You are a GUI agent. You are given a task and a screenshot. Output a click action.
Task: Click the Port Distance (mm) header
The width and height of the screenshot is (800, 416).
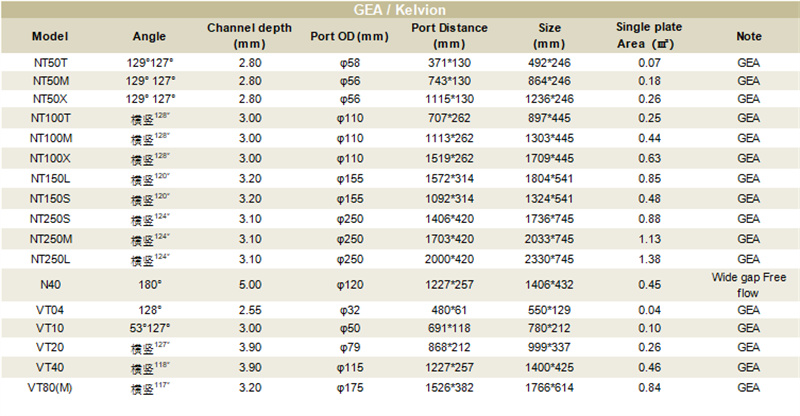pyautogui.click(x=449, y=36)
